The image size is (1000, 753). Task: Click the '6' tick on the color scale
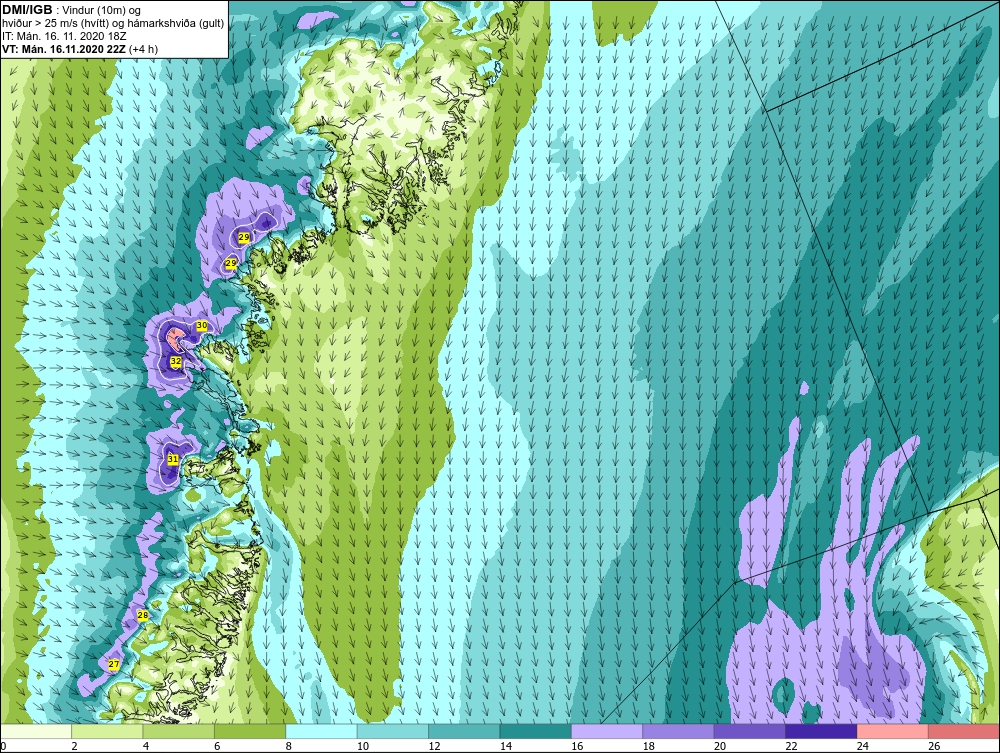(x=217, y=746)
